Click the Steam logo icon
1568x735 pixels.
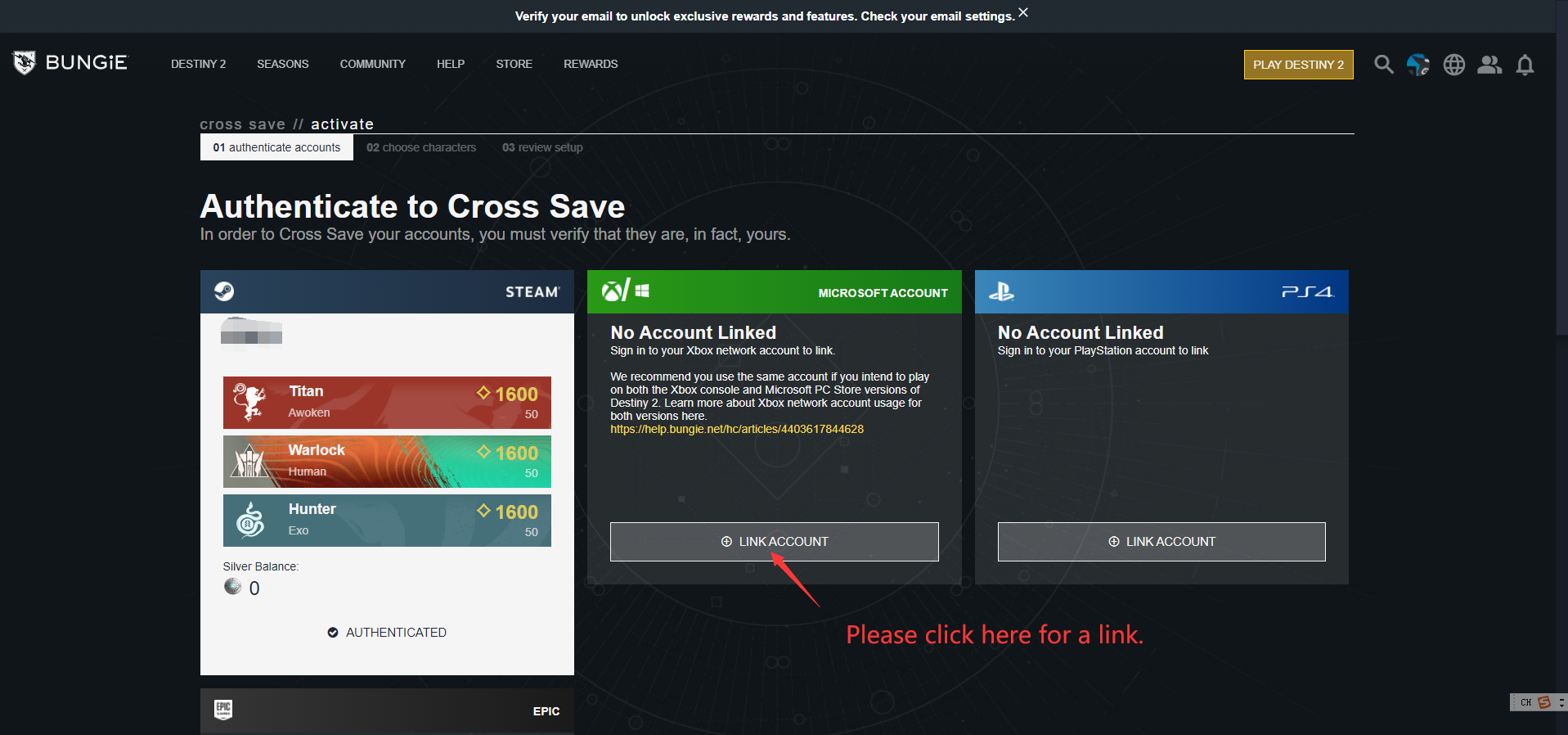coord(224,291)
